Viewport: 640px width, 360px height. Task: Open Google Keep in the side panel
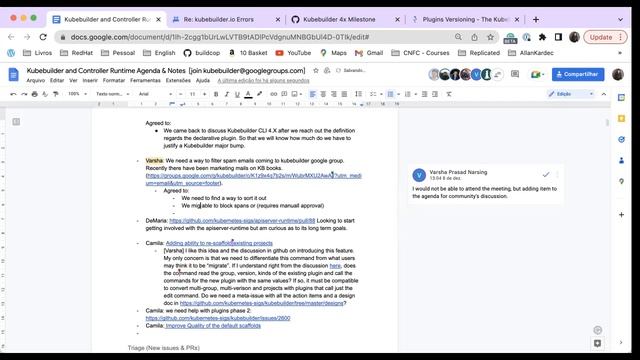(621, 118)
